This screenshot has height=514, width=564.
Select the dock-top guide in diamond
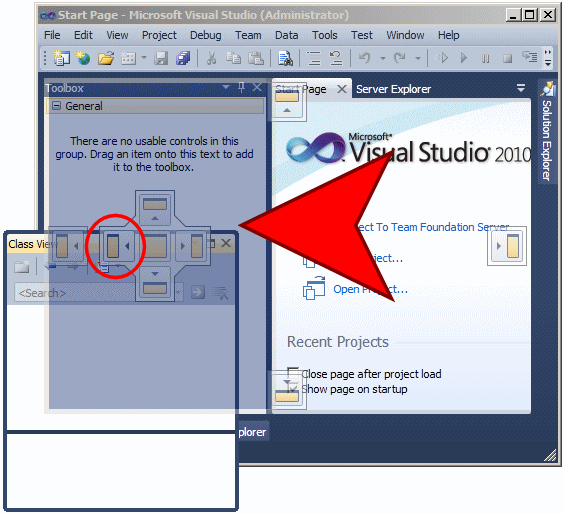tap(155, 208)
